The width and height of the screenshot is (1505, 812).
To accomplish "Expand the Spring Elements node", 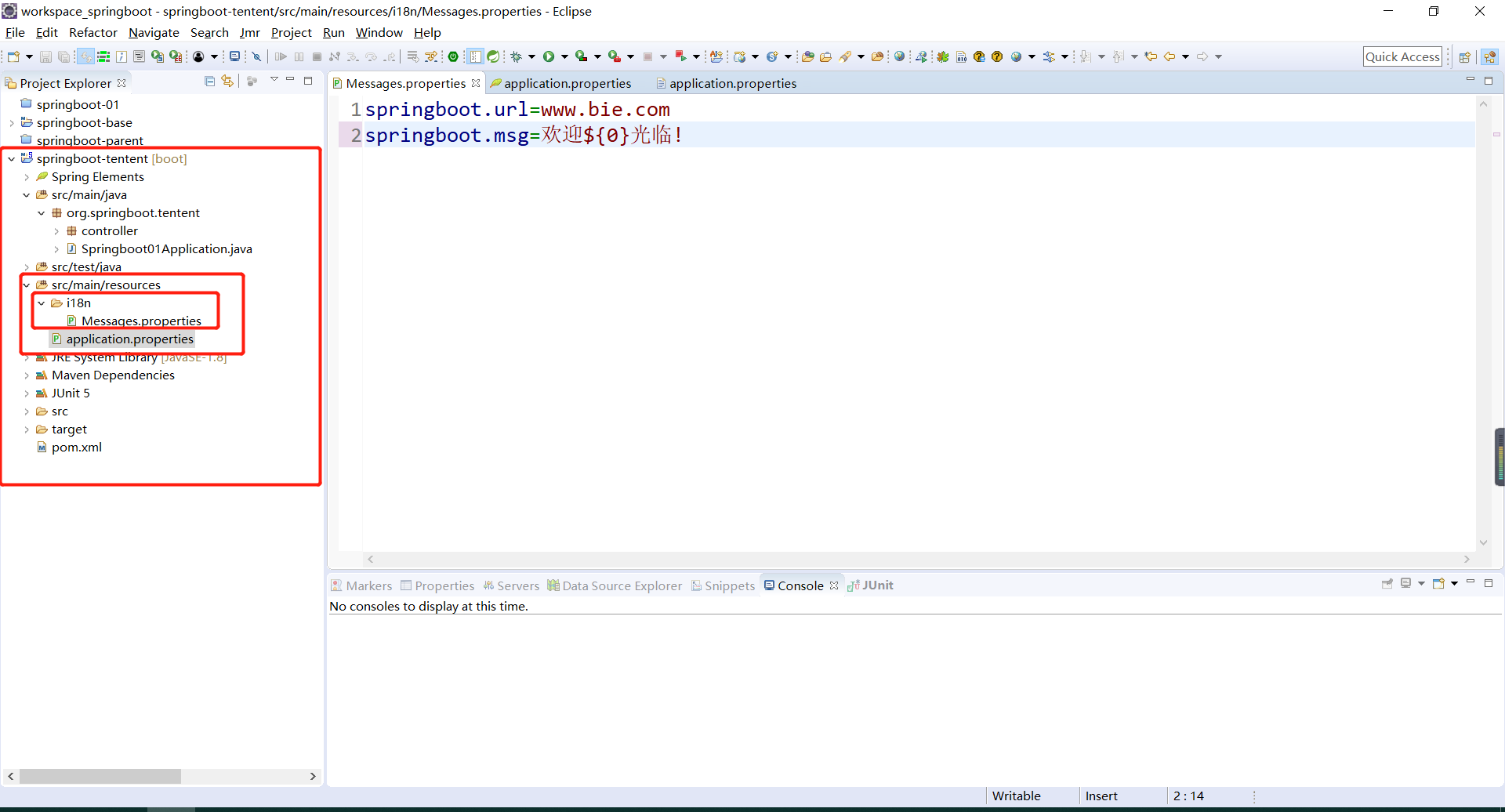I will point(27,177).
